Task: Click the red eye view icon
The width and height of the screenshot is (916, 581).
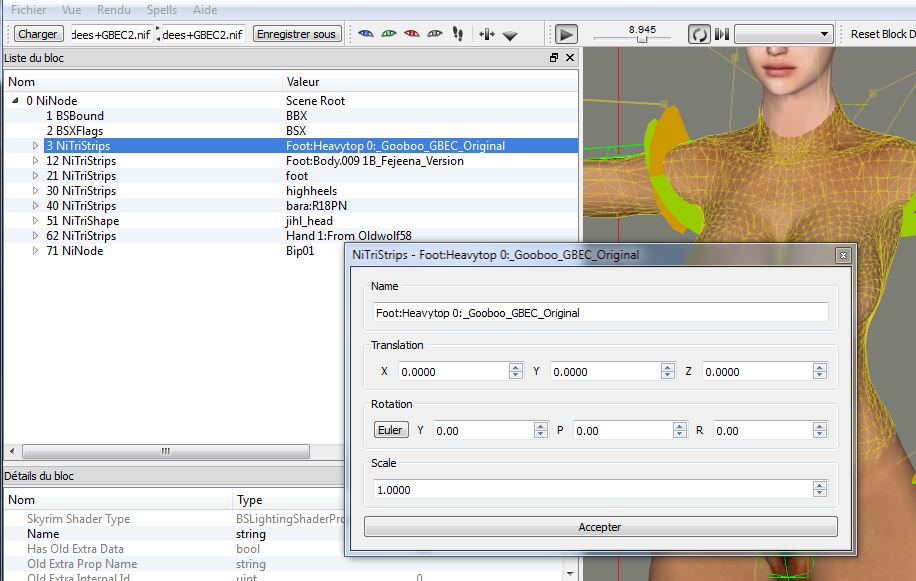Action: click(x=412, y=34)
